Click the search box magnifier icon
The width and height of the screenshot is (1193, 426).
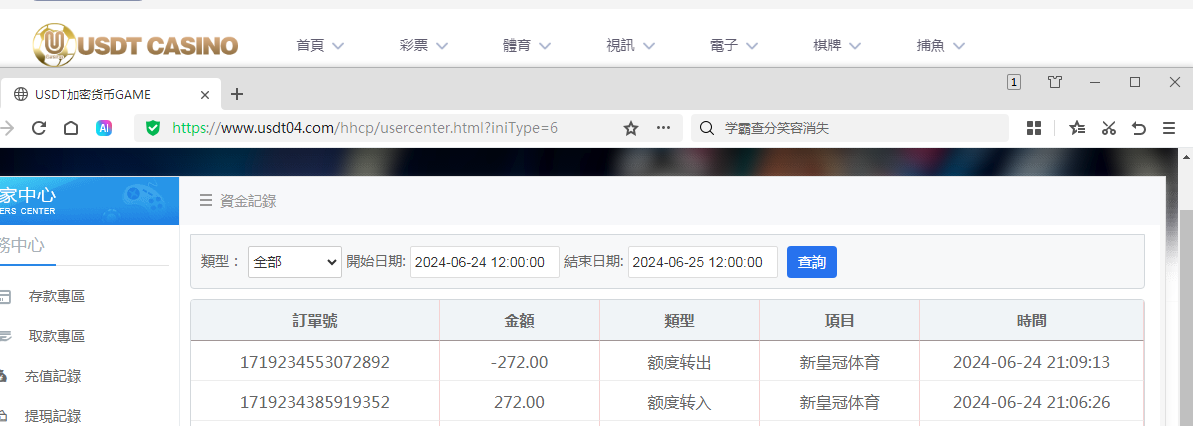point(706,128)
